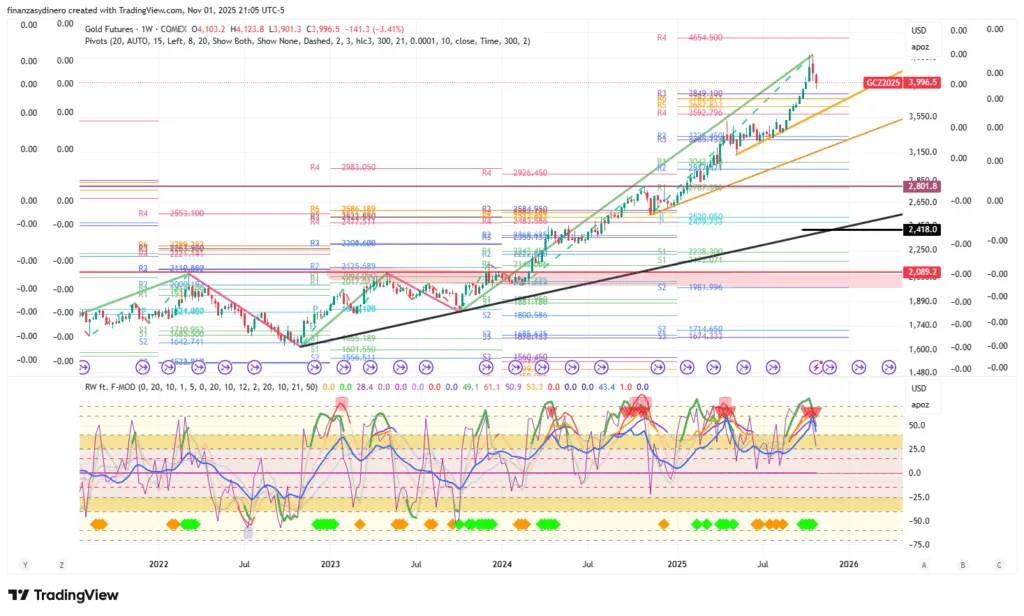Click the lightning bolt event icon on time axis

coord(815,367)
